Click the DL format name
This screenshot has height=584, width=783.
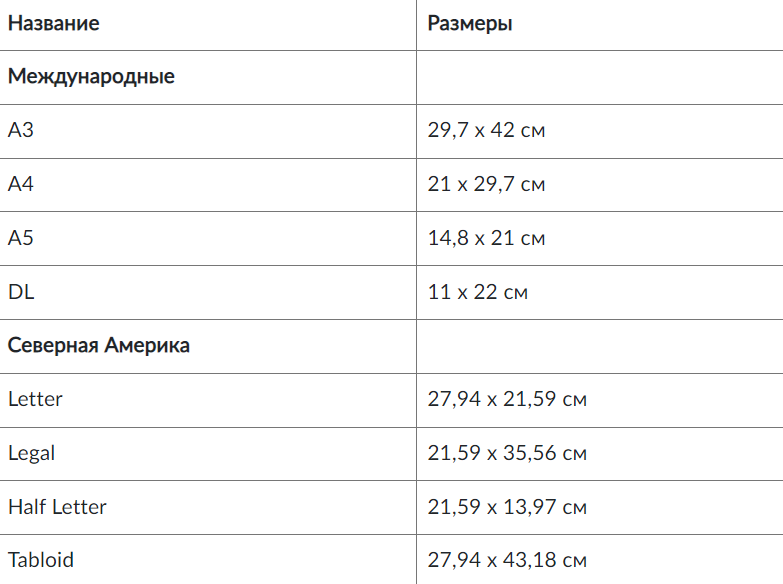(21, 292)
